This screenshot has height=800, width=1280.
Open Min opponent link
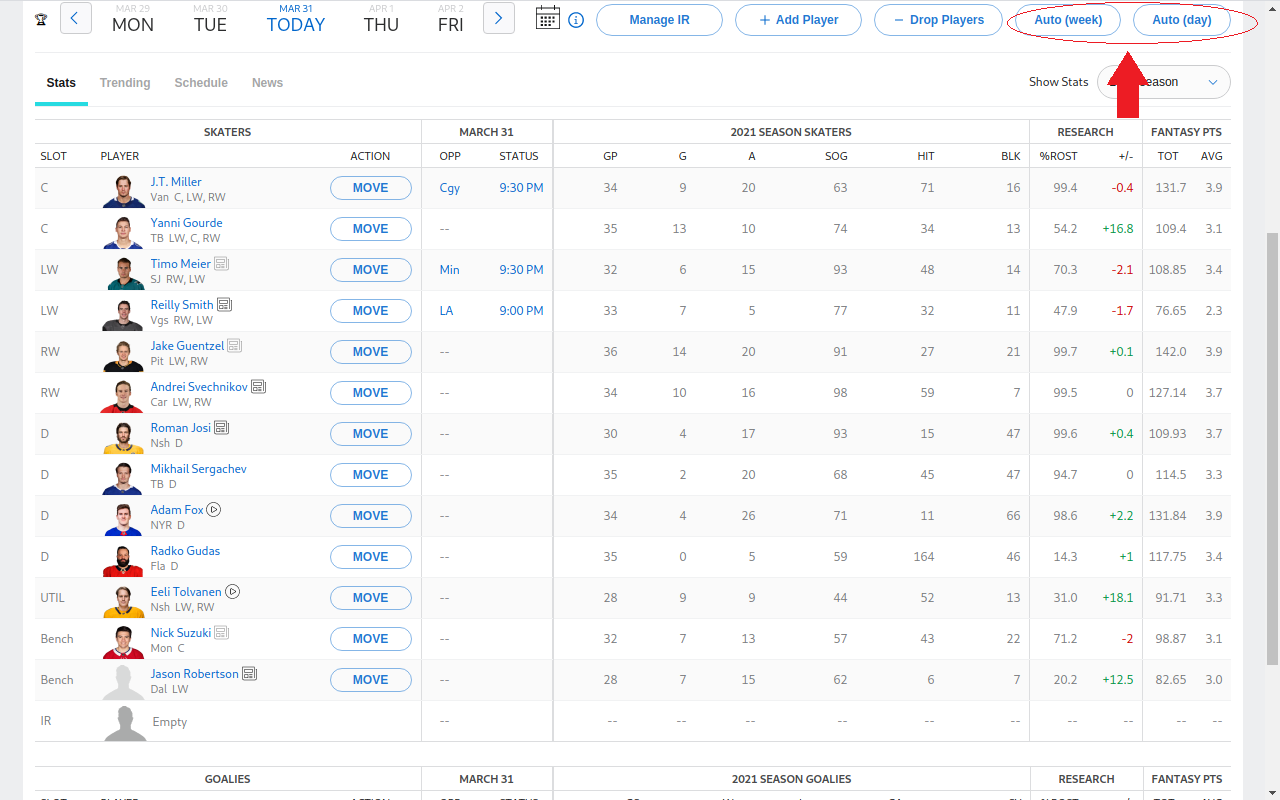[x=449, y=270]
